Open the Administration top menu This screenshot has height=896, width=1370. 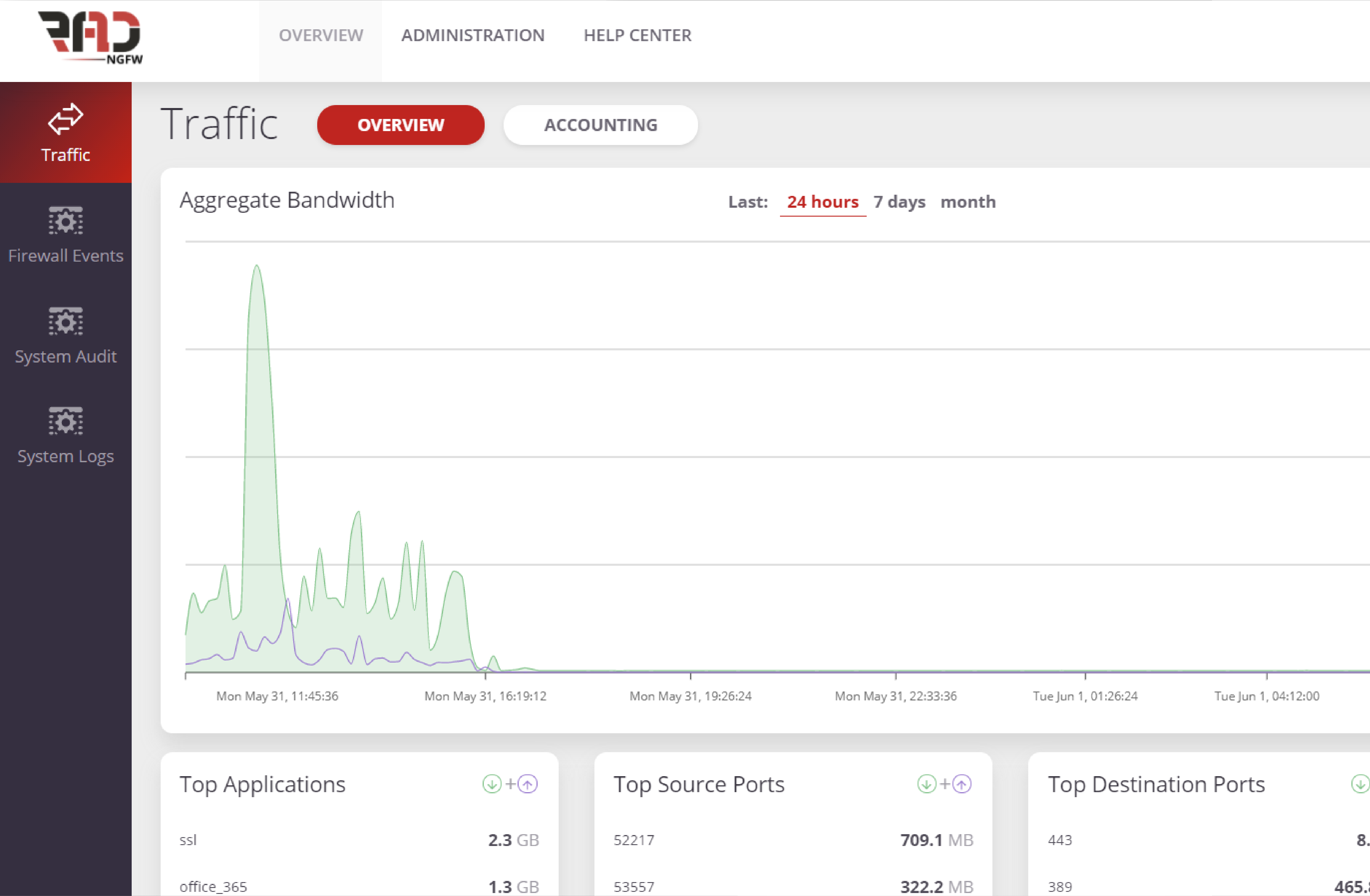pyautogui.click(x=473, y=36)
